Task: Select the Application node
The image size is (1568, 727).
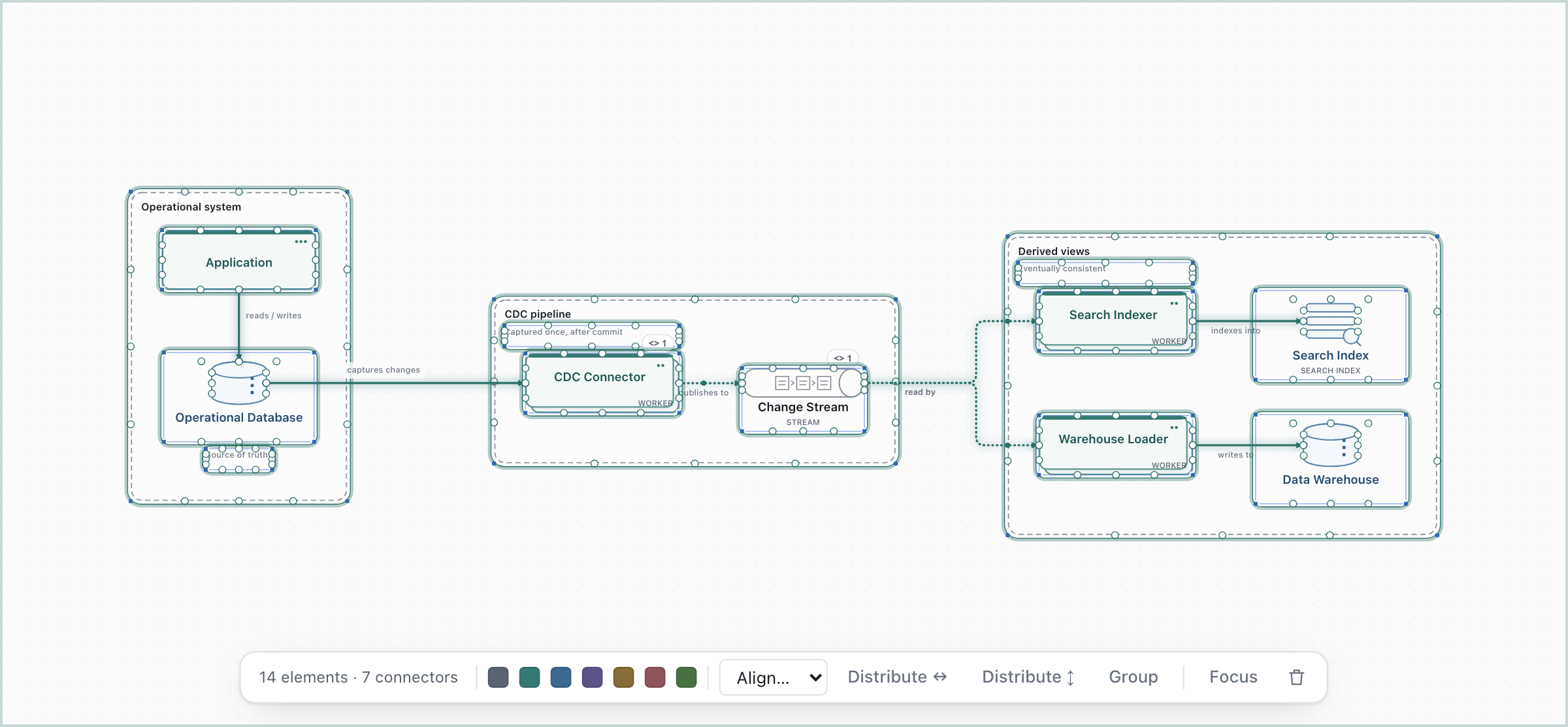Action: (239, 260)
